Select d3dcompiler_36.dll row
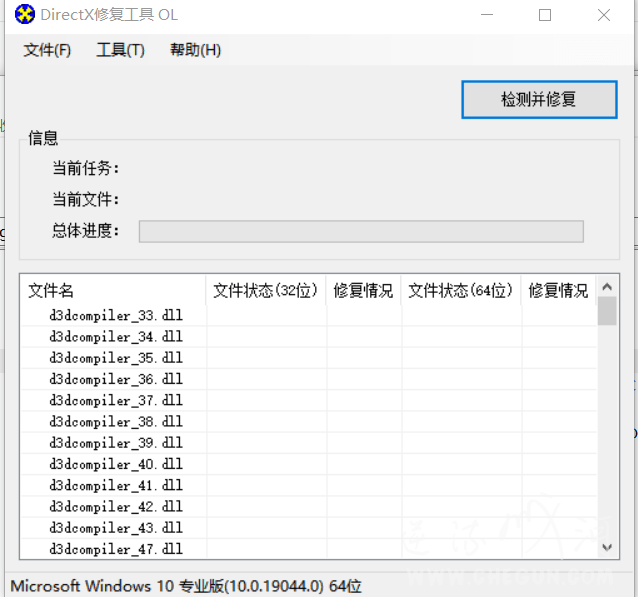The height and width of the screenshot is (597, 638). click(x=309, y=379)
